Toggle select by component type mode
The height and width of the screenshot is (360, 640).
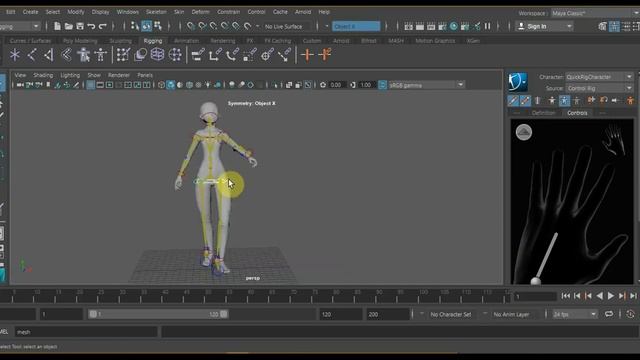pos(158,27)
